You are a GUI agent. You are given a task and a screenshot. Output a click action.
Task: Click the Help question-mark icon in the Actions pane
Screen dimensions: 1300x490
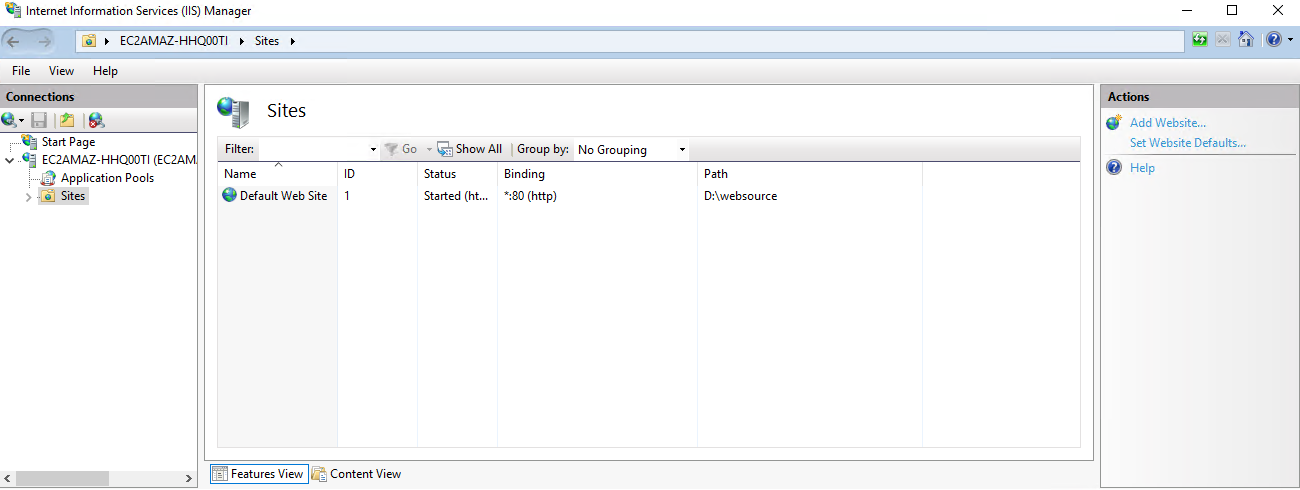click(x=1114, y=168)
